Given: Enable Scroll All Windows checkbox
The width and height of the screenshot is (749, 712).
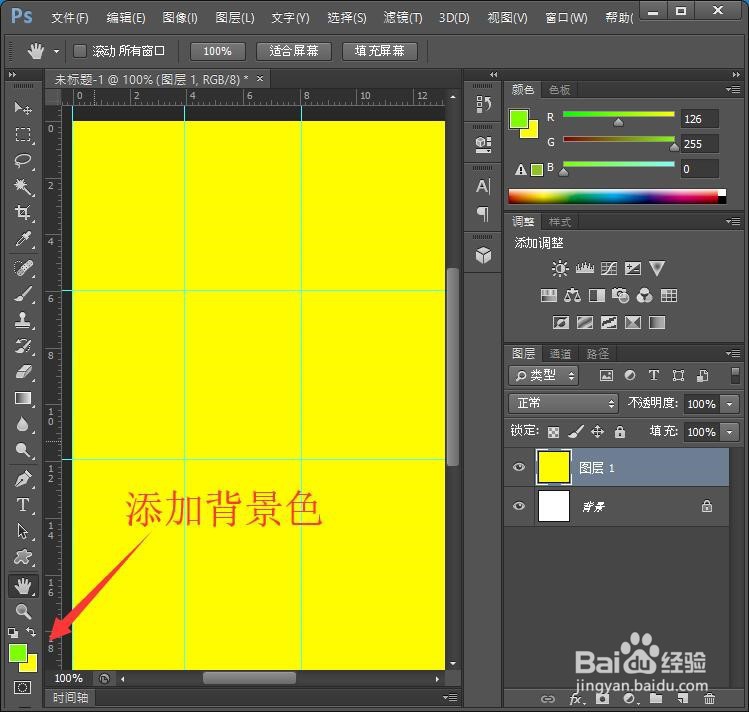Looking at the screenshot, I should tap(80, 51).
